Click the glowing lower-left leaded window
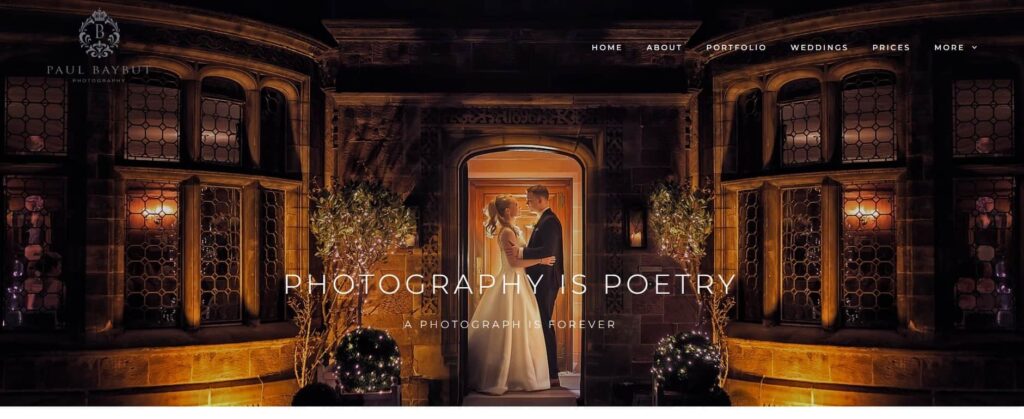Screen dimensions: 1024x419 click(152, 255)
